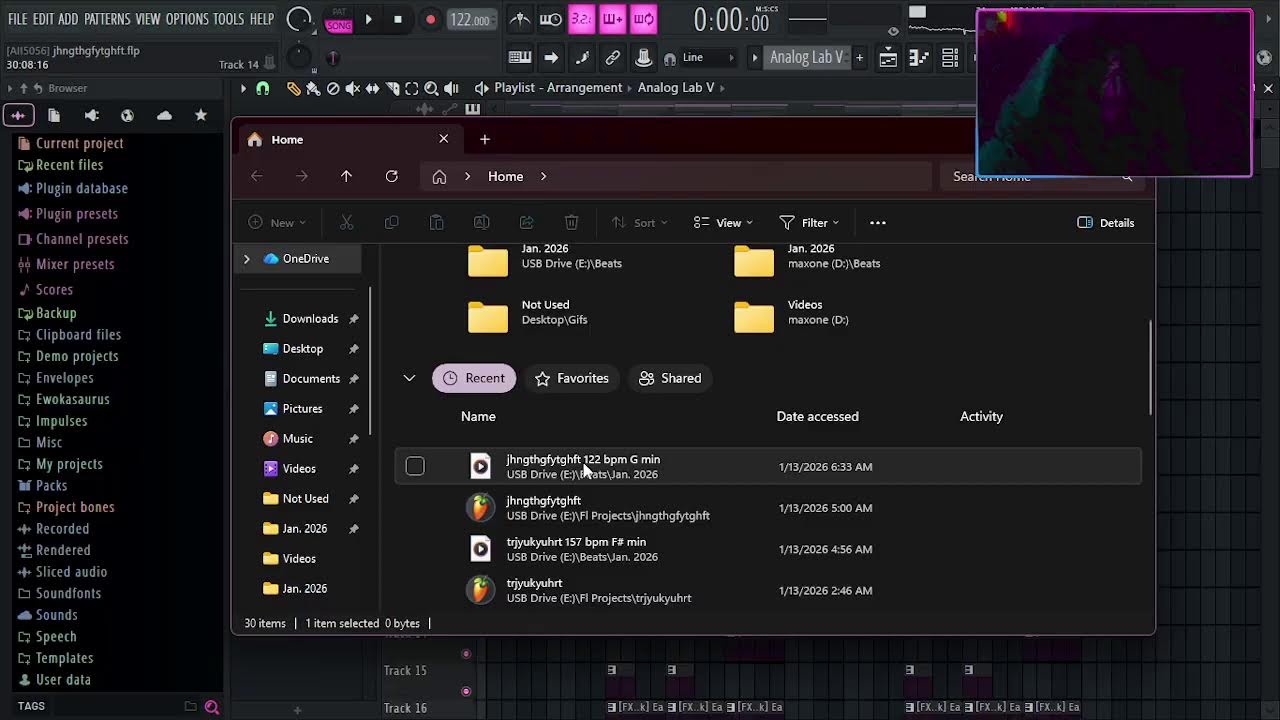Open the Sort dropdown
This screenshot has width=1280, height=720.
(x=640, y=223)
